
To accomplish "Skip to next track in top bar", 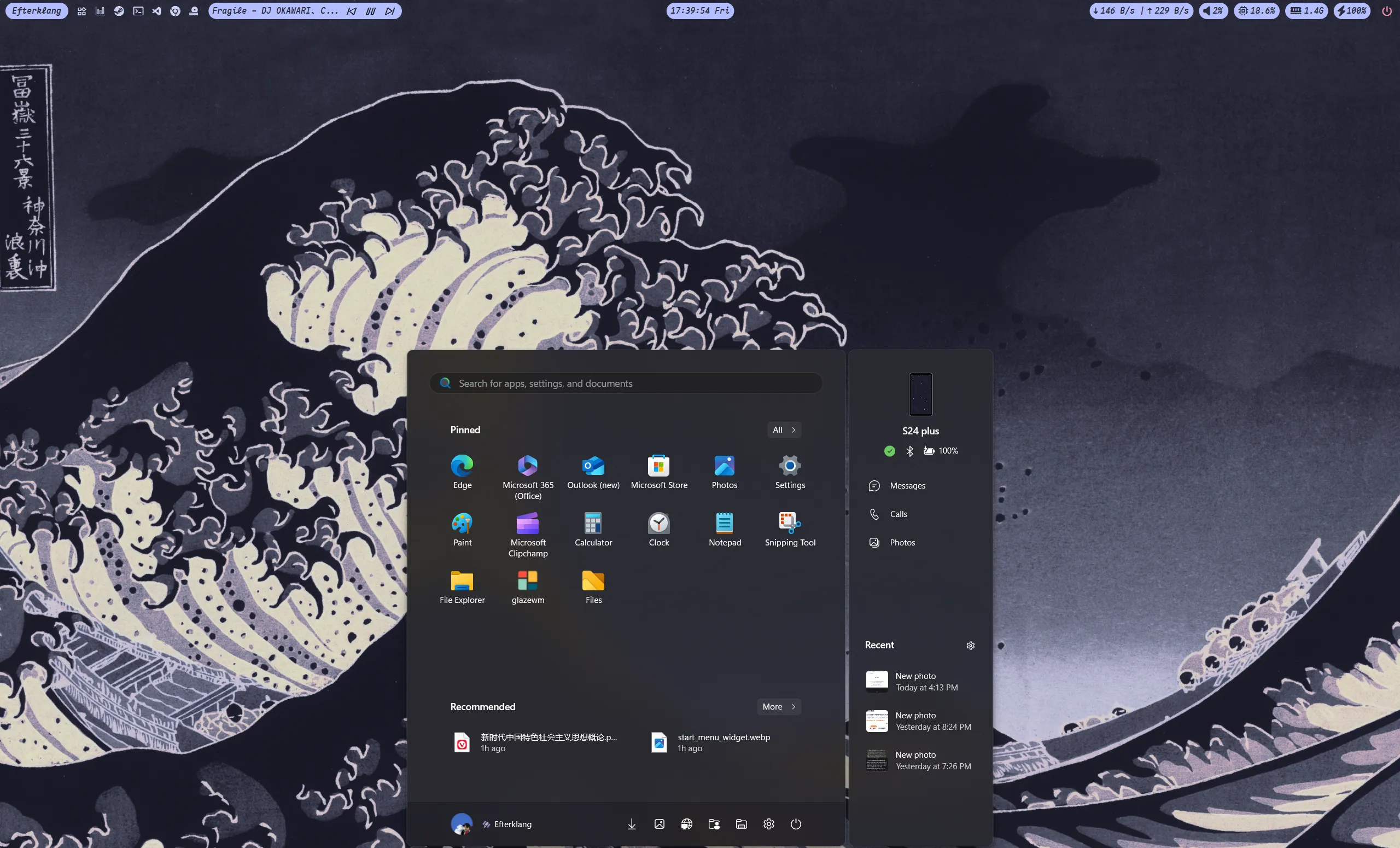I will pyautogui.click(x=390, y=11).
